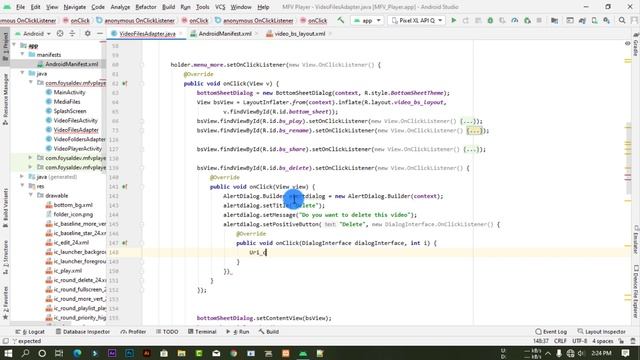Collapse the app module tree node

[x=14, y=45]
